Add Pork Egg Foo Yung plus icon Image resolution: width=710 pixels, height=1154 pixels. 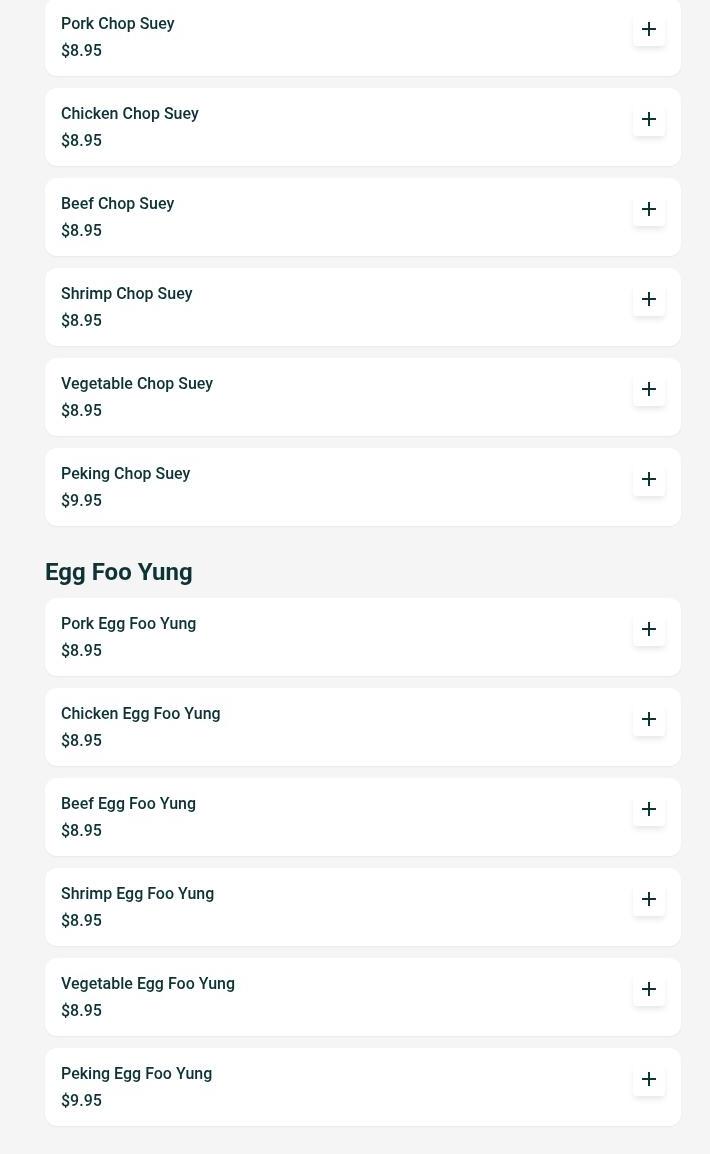648,629
